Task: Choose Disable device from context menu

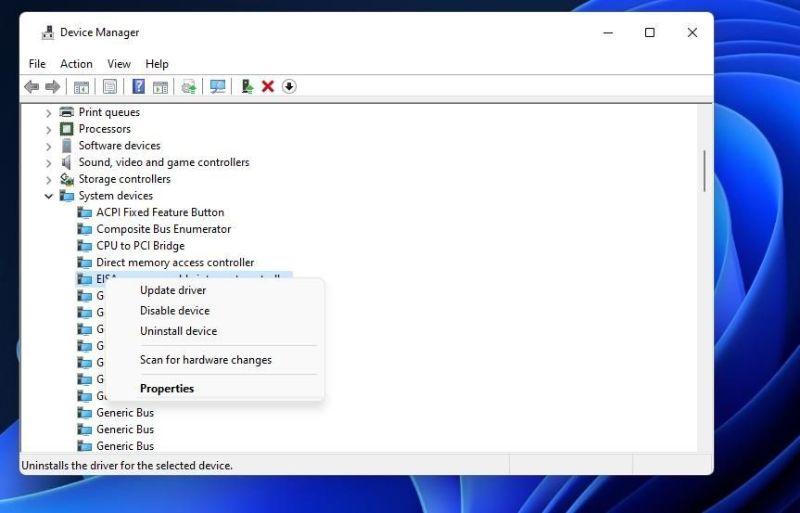Action: (175, 311)
